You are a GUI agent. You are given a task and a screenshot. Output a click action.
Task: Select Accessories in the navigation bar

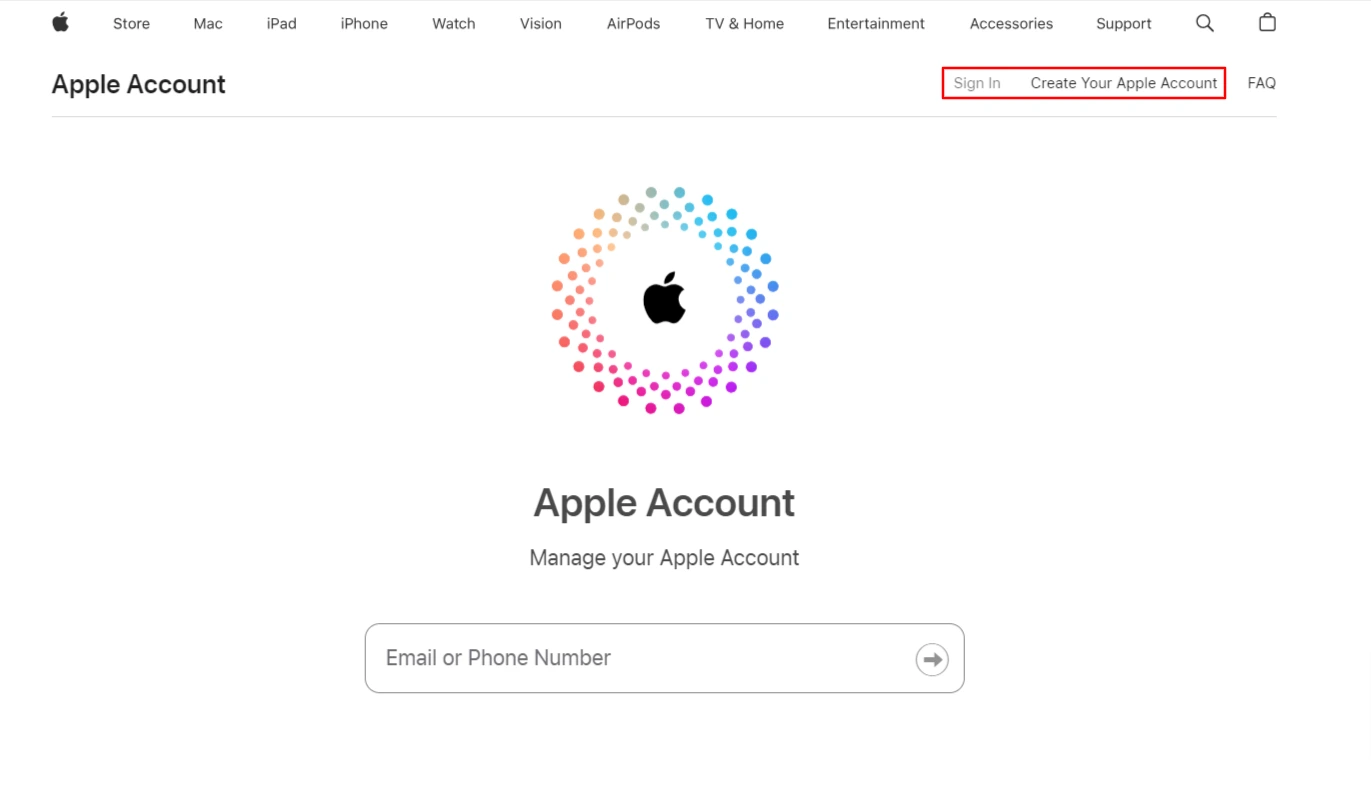[1011, 24]
